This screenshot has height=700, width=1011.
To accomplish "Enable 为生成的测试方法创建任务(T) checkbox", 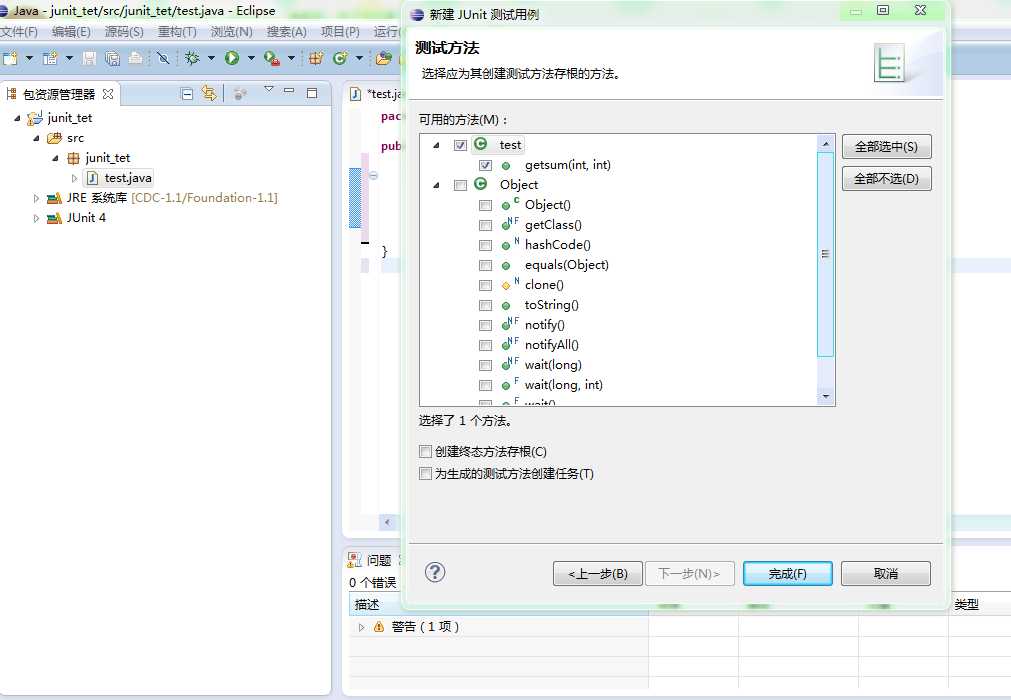I will 426,474.
